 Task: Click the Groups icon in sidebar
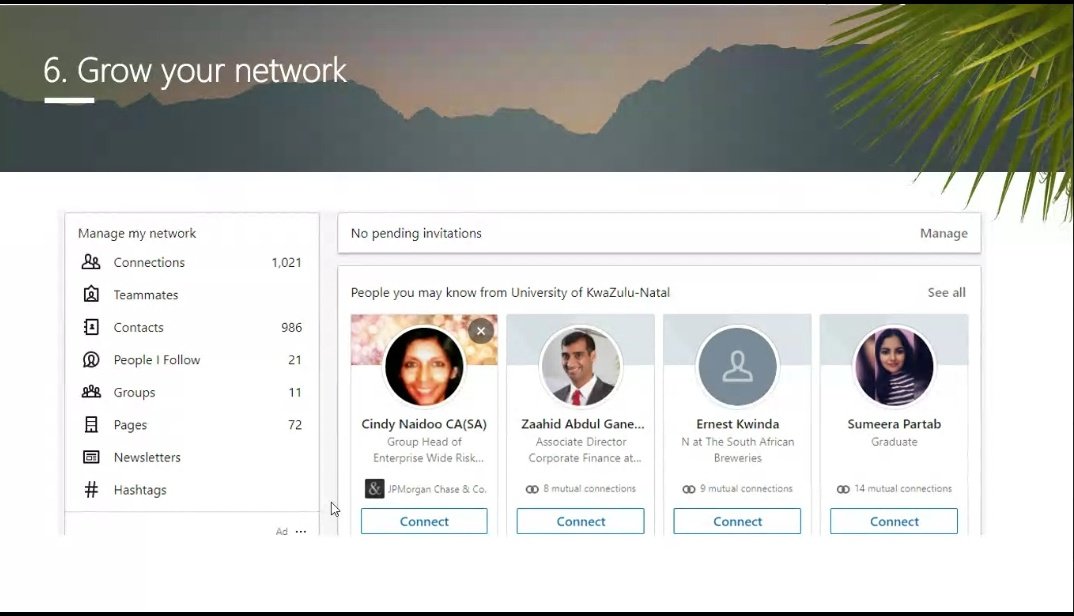click(91, 392)
